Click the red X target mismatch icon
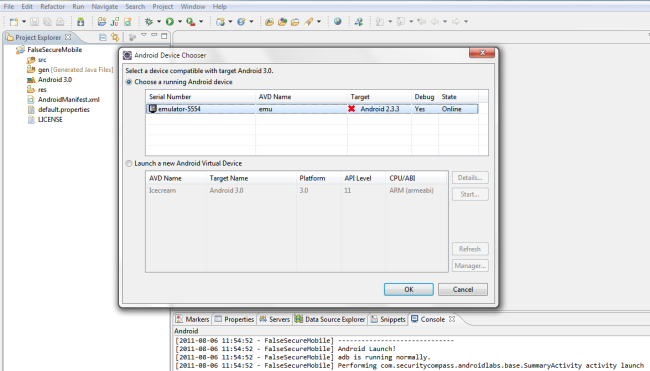 point(352,109)
